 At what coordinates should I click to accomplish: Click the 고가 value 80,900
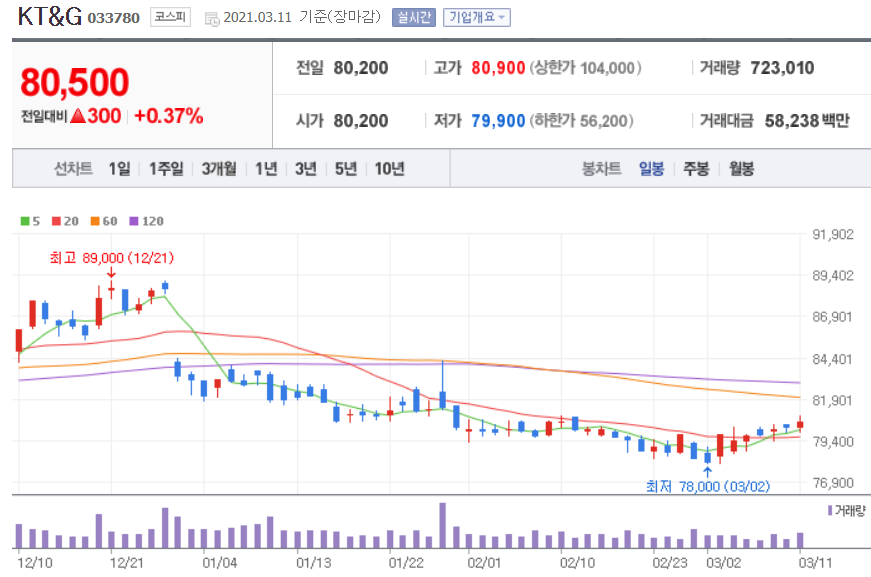pos(498,68)
